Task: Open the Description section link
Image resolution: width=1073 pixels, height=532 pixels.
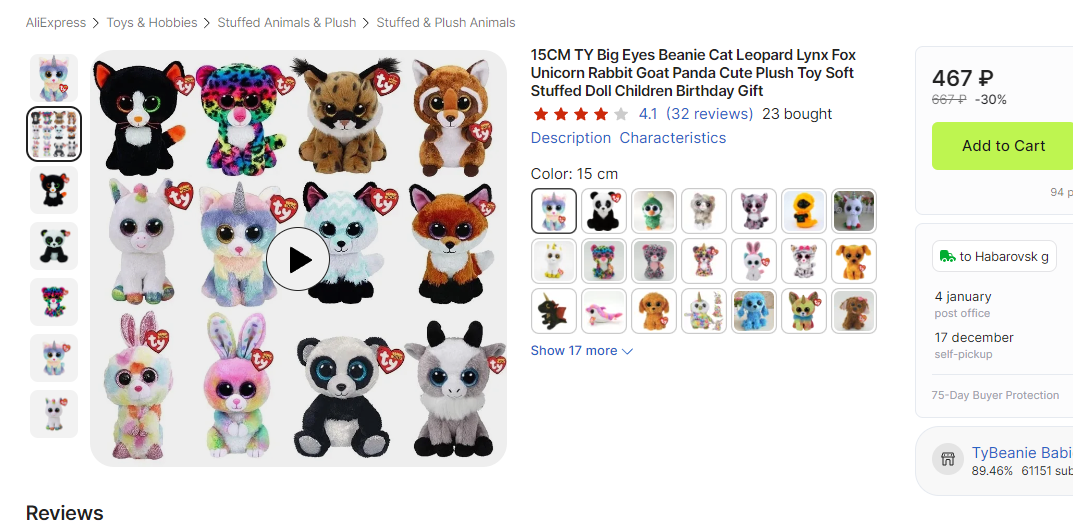Action: coord(570,138)
